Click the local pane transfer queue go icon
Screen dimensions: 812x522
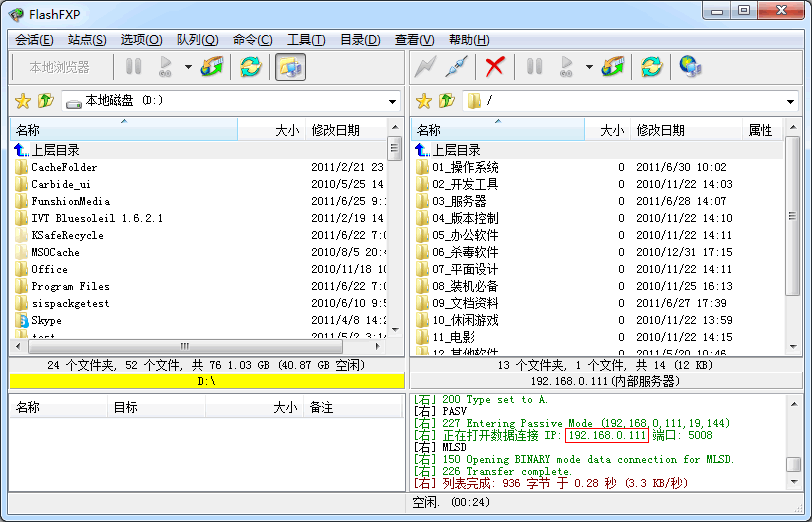click(165, 67)
